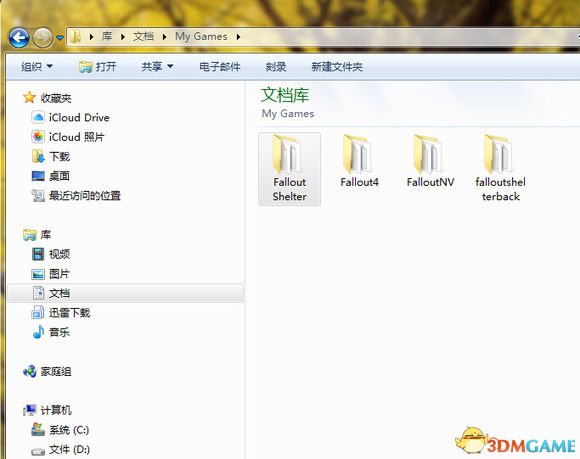The height and width of the screenshot is (459, 580).
Task: Select 库 in the address breadcrumb
Action: click(x=107, y=36)
